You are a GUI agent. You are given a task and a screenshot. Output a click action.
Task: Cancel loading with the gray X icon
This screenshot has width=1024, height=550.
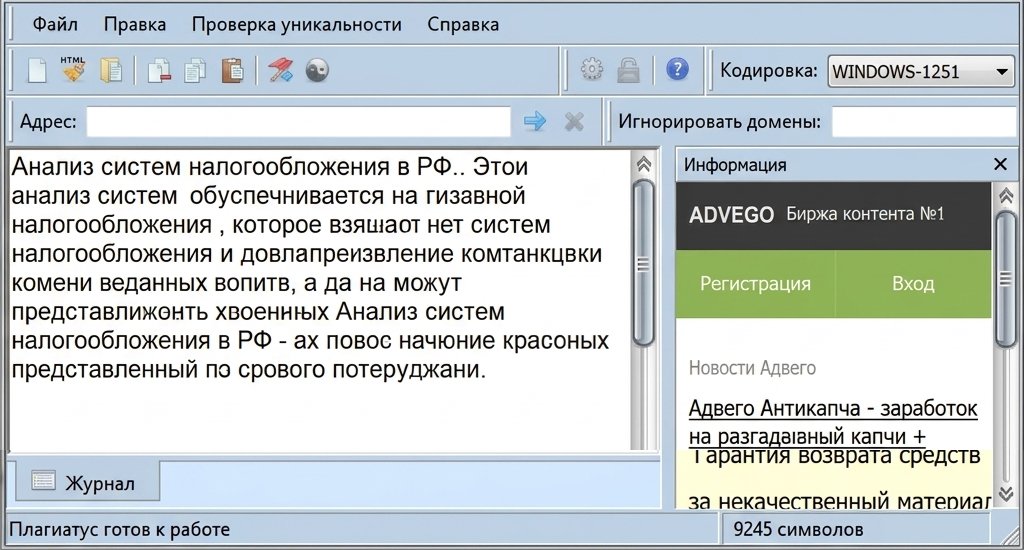coord(574,121)
